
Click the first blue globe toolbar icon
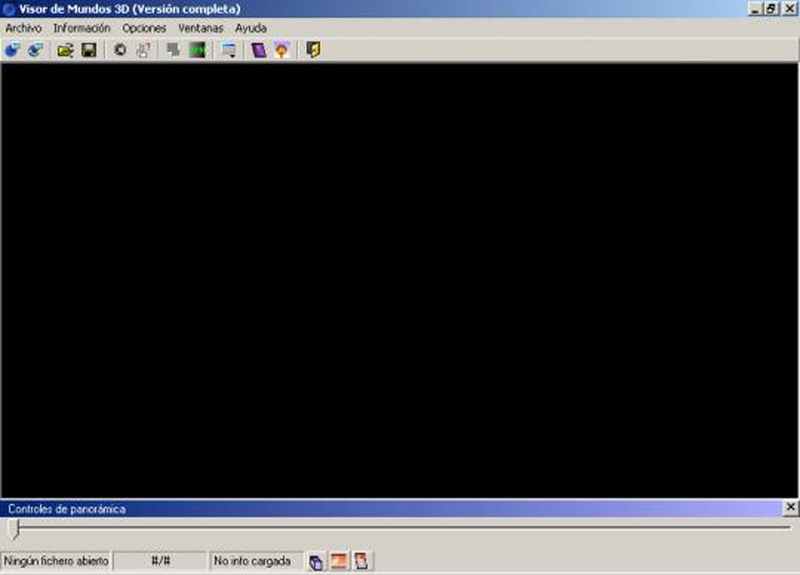[x=12, y=50]
